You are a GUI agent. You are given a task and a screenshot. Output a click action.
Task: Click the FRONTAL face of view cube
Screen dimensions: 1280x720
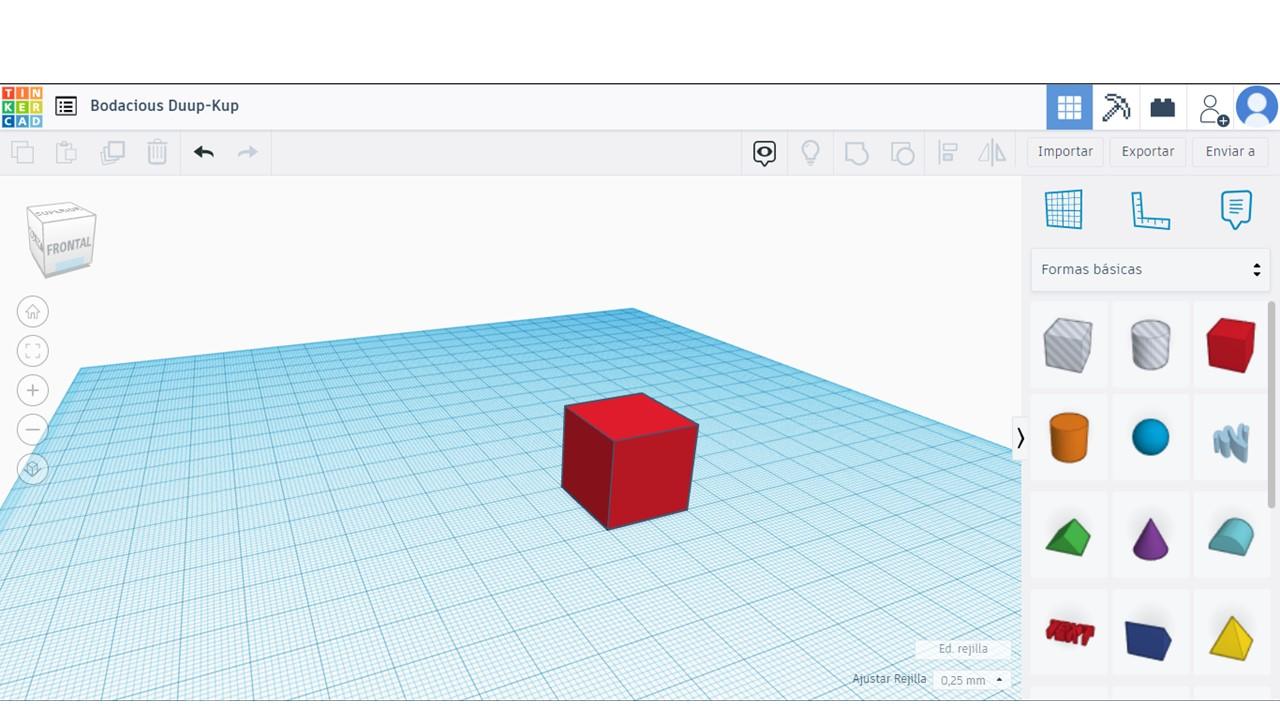(69, 246)
